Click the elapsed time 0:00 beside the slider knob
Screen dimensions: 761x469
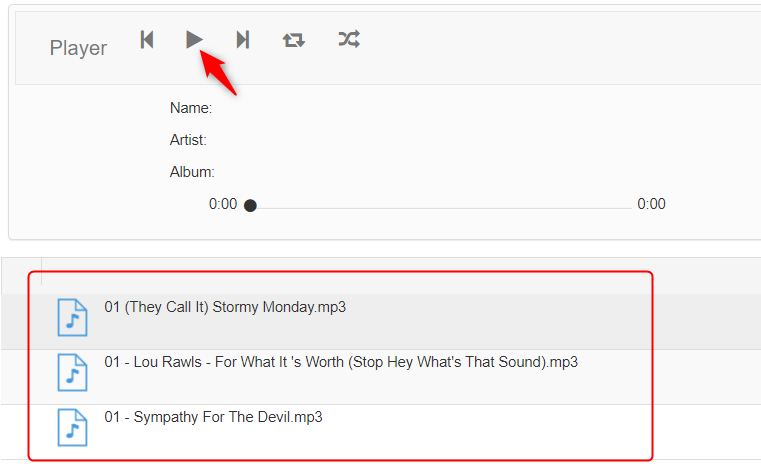click(223, 204)
